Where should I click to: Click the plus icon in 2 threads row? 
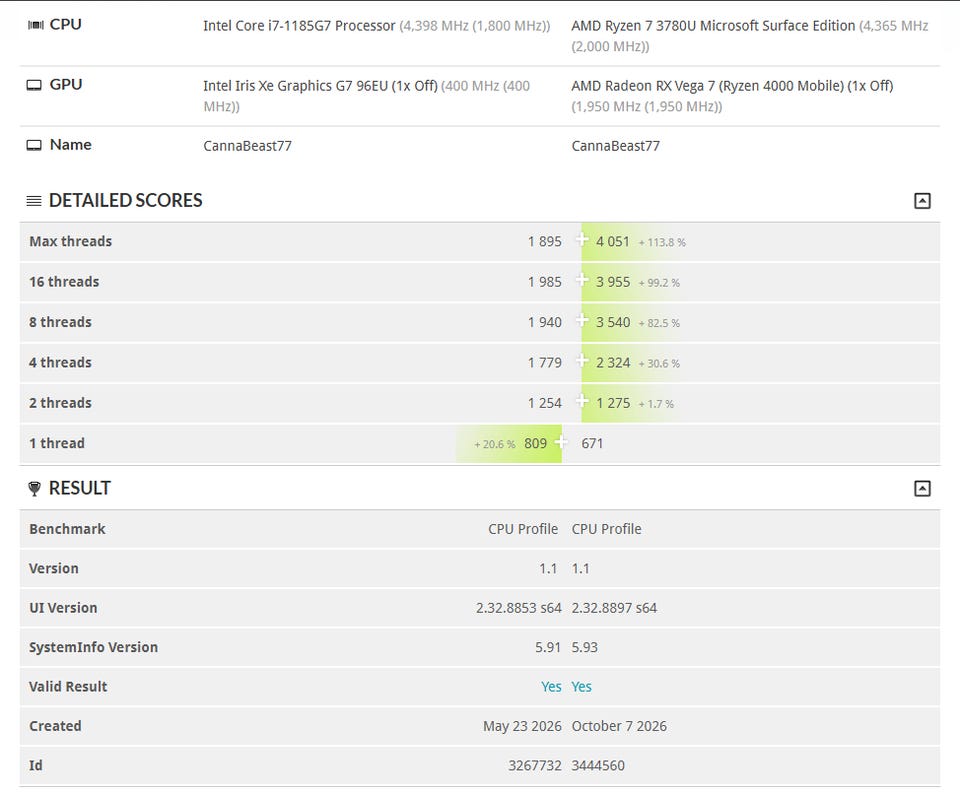582,402
